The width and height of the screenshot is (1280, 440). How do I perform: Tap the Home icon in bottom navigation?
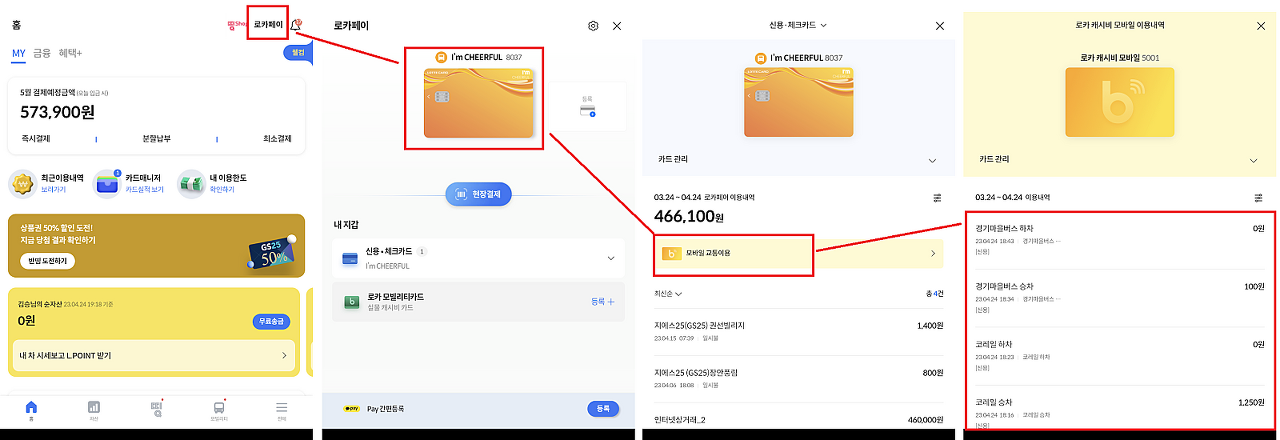coord(31,408)
